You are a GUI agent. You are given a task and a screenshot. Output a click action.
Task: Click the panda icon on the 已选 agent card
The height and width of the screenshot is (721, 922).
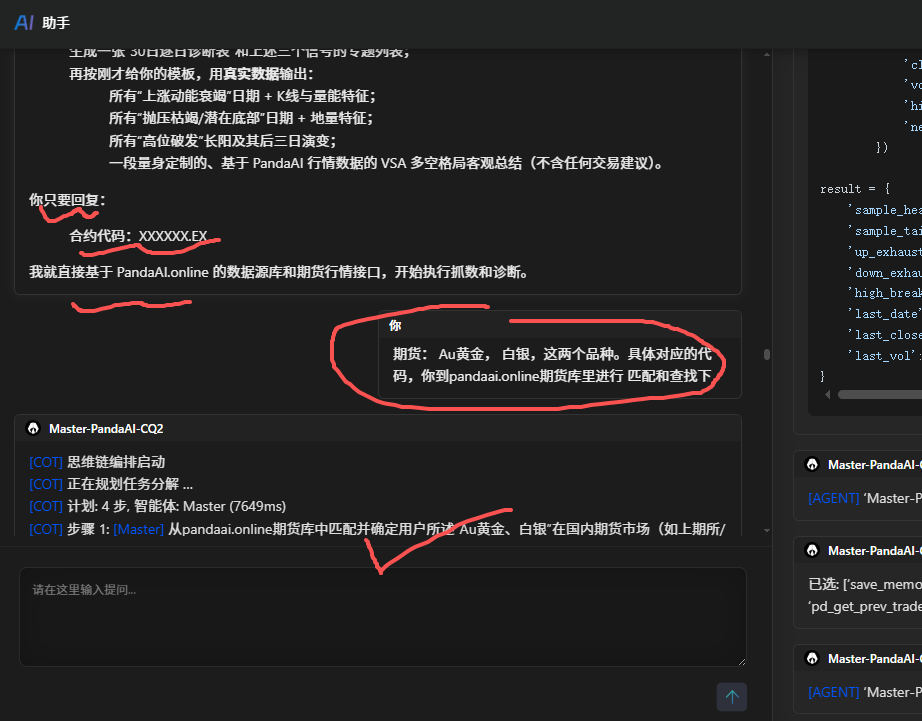(811, 549)
